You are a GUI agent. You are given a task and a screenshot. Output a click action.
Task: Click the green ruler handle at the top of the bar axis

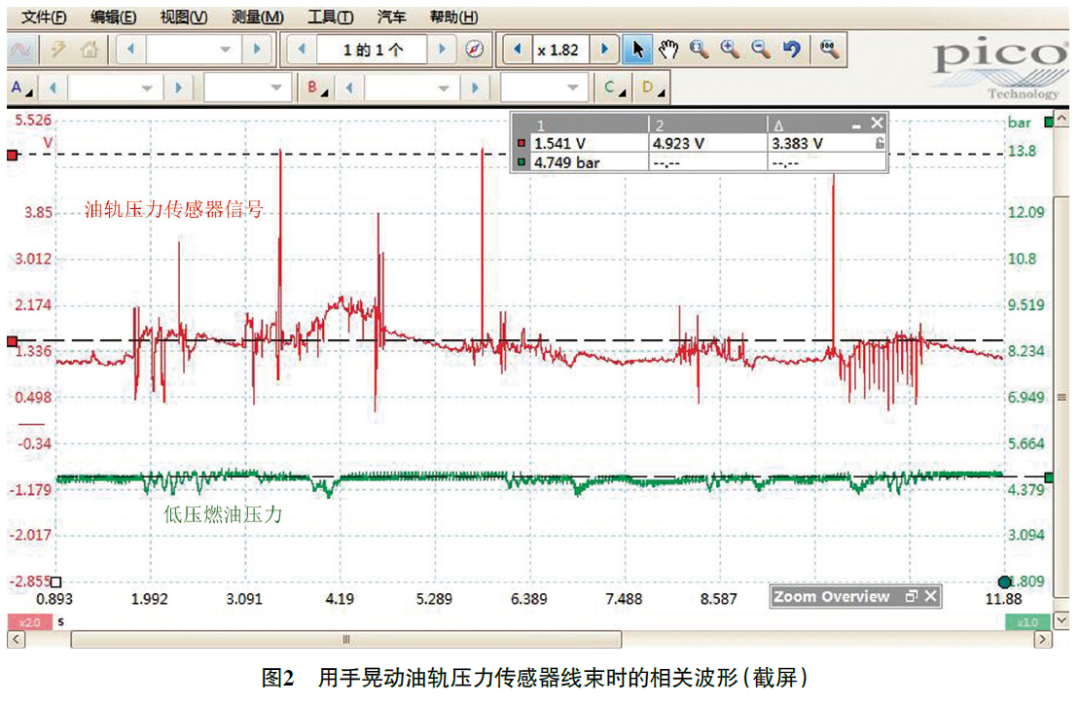point(1049,122)
